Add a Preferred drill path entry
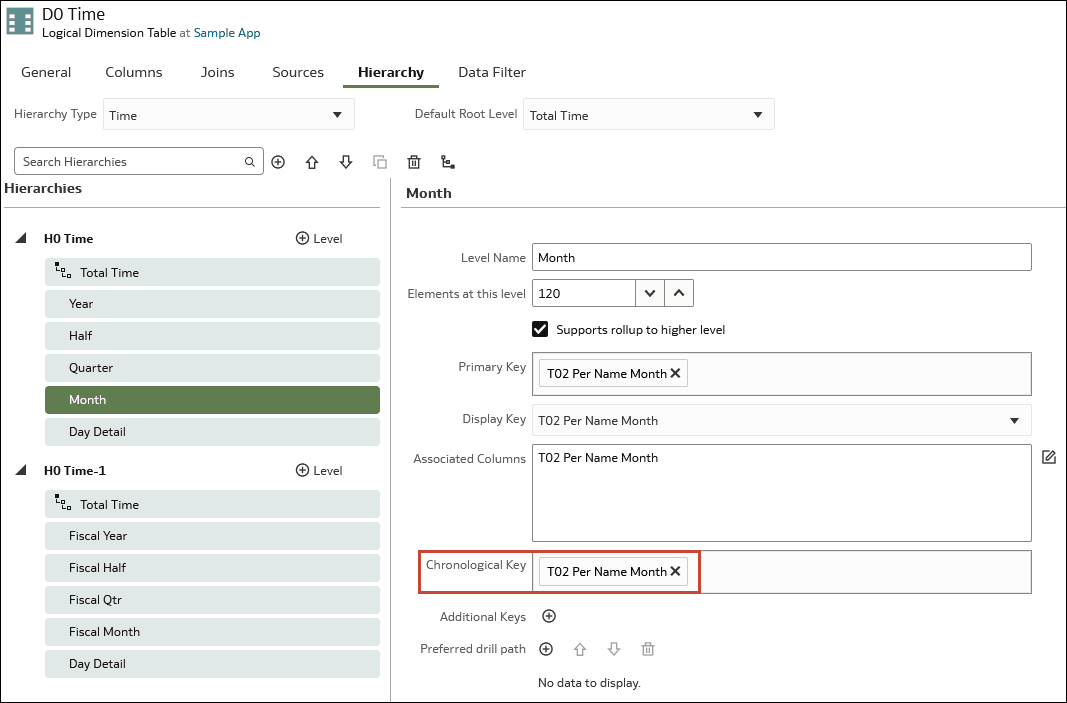 (x=546, y=649)
